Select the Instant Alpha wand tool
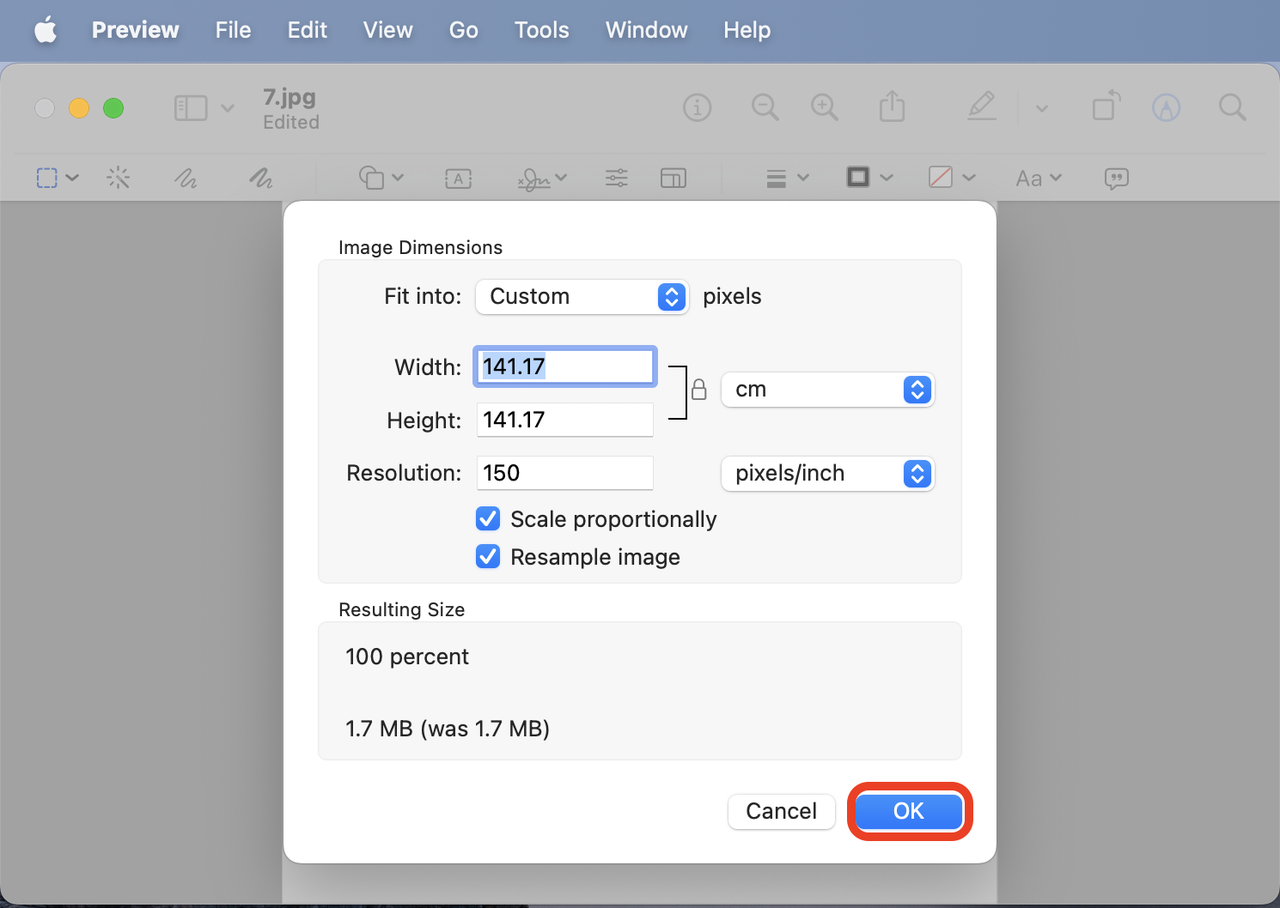This screenshot has width=1280, height=908. click(x=118, y=178)
